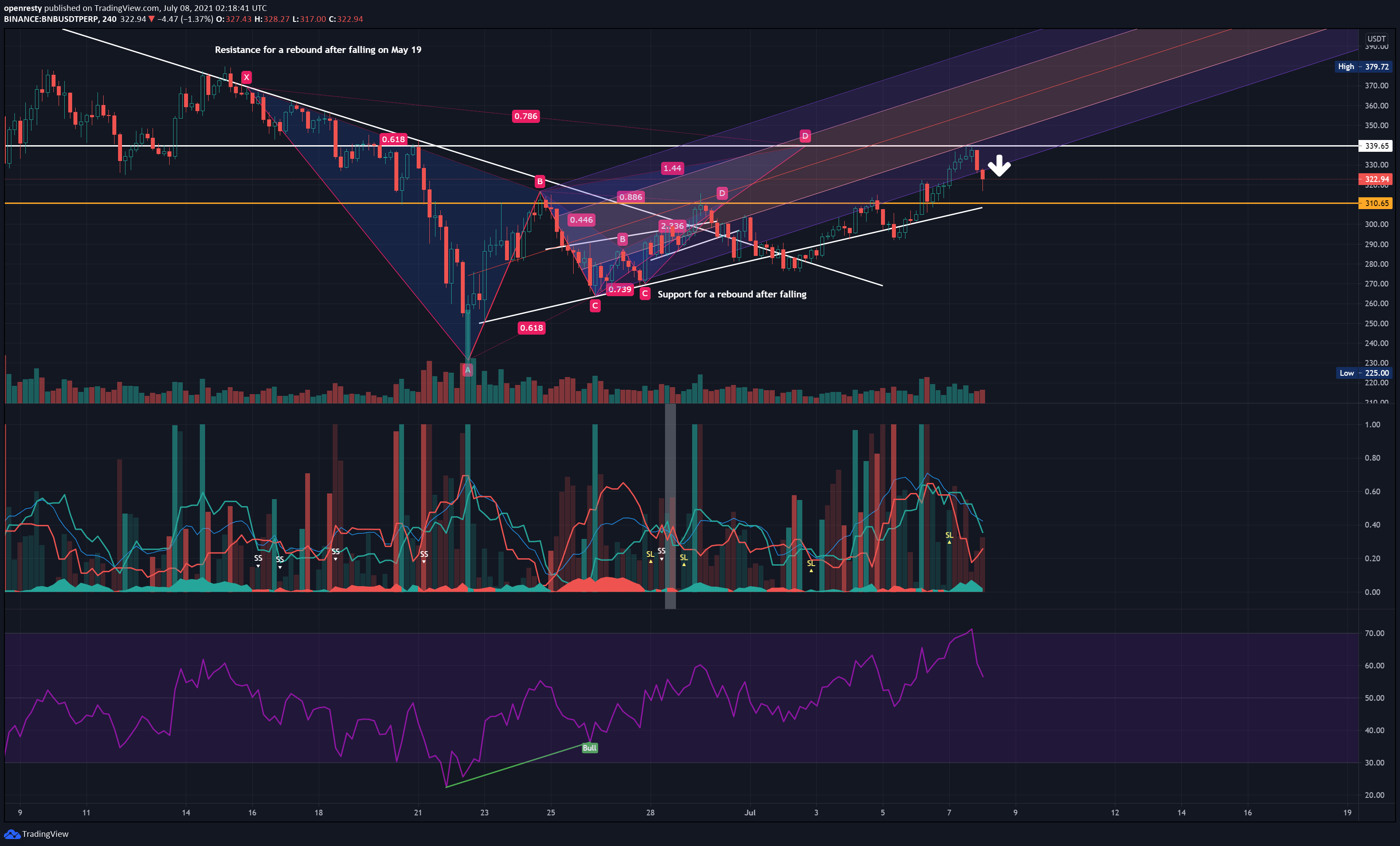
Task: Click the 240.00 level on price axis
Action: [1376, 343]
